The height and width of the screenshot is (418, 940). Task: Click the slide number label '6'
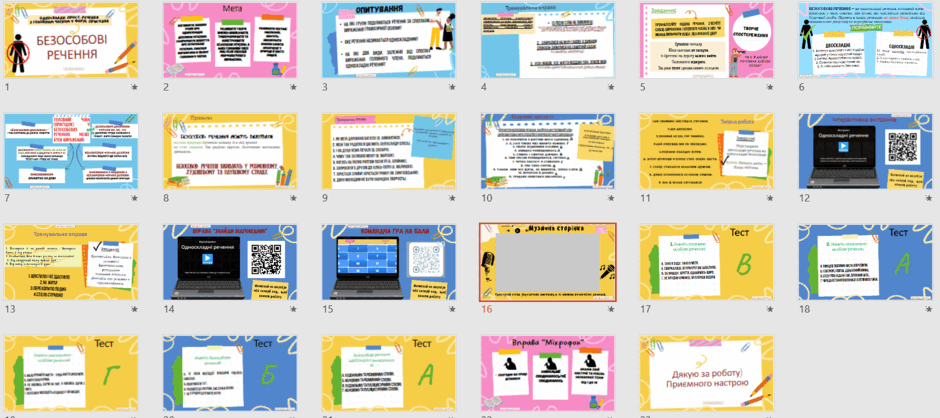pos(802,87)
